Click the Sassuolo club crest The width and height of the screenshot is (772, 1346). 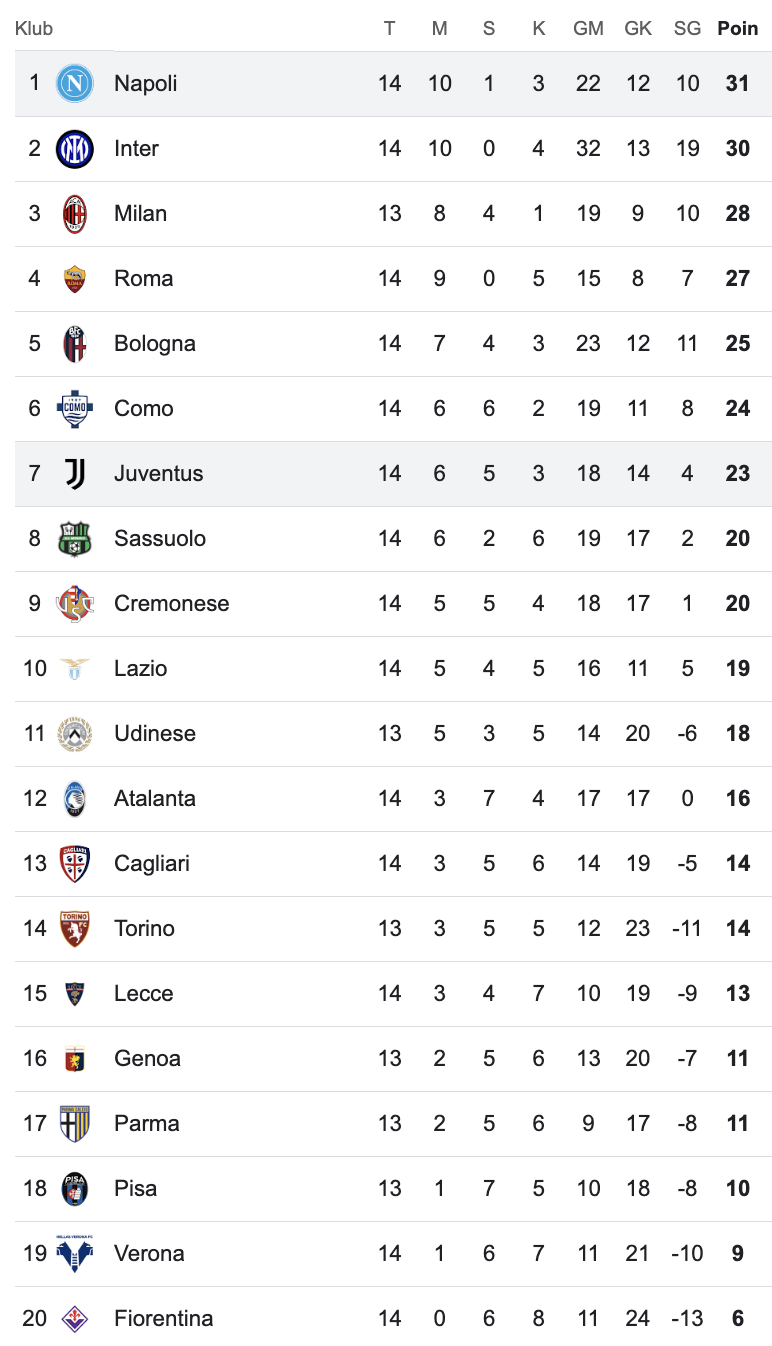point(75,538)
